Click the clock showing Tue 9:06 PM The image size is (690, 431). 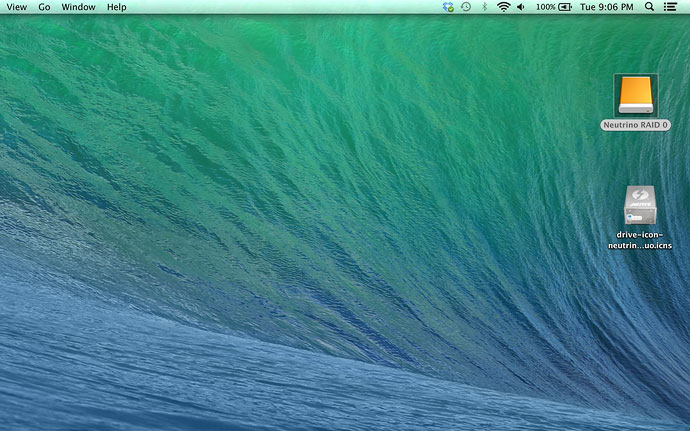click(x=607, y=7)
